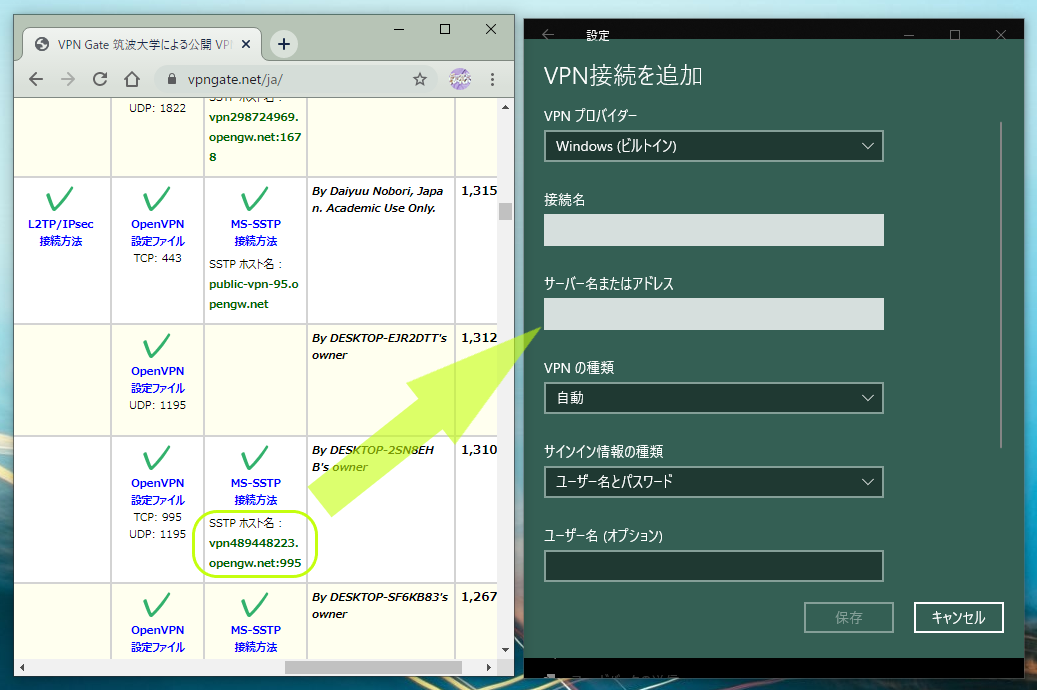Image resolution: width=1037 pixels, height=690 pixels.
Task: Click the 1,315 score cell
Action: 479,191
